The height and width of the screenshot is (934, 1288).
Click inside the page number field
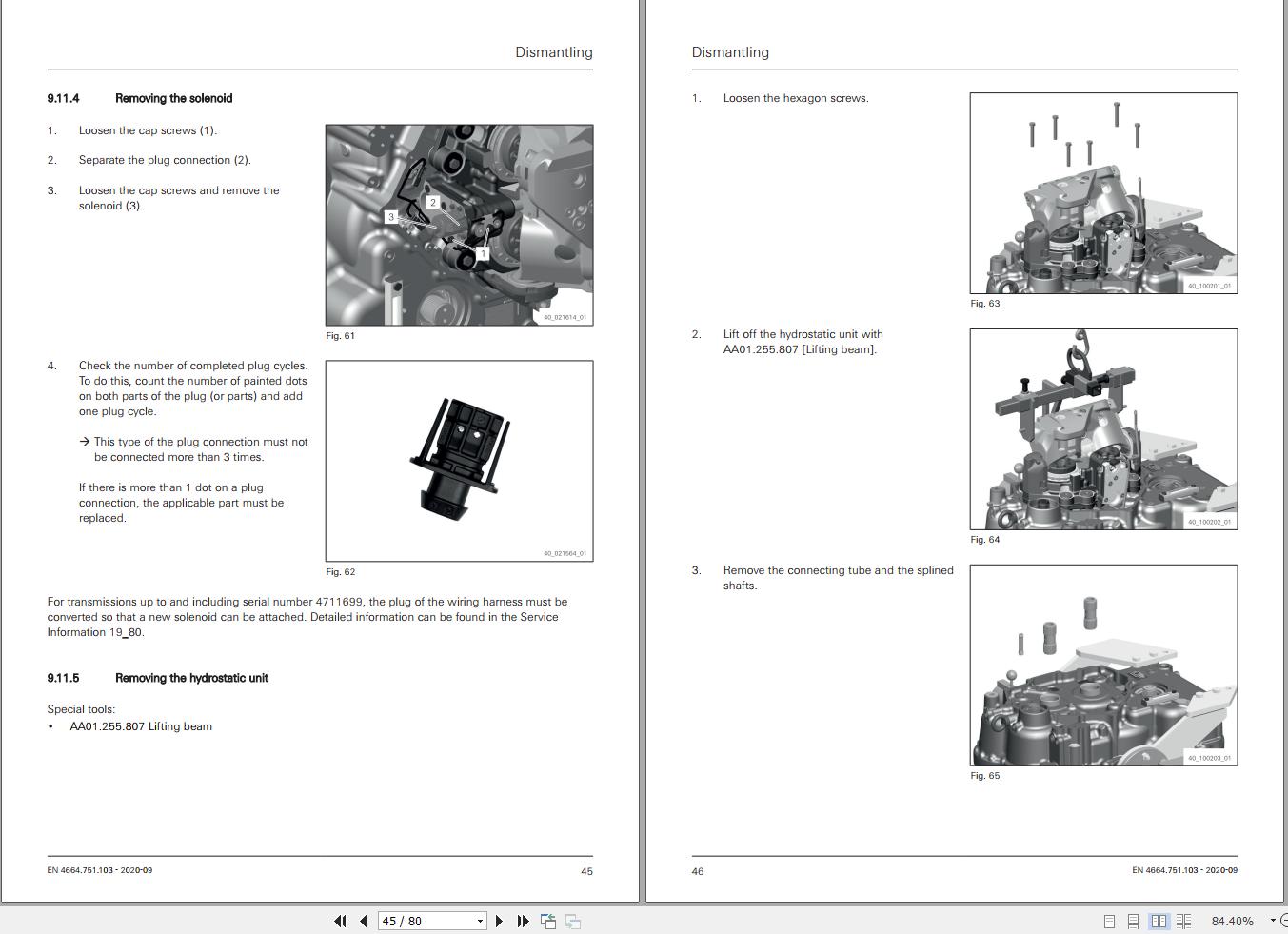[419, 921]
